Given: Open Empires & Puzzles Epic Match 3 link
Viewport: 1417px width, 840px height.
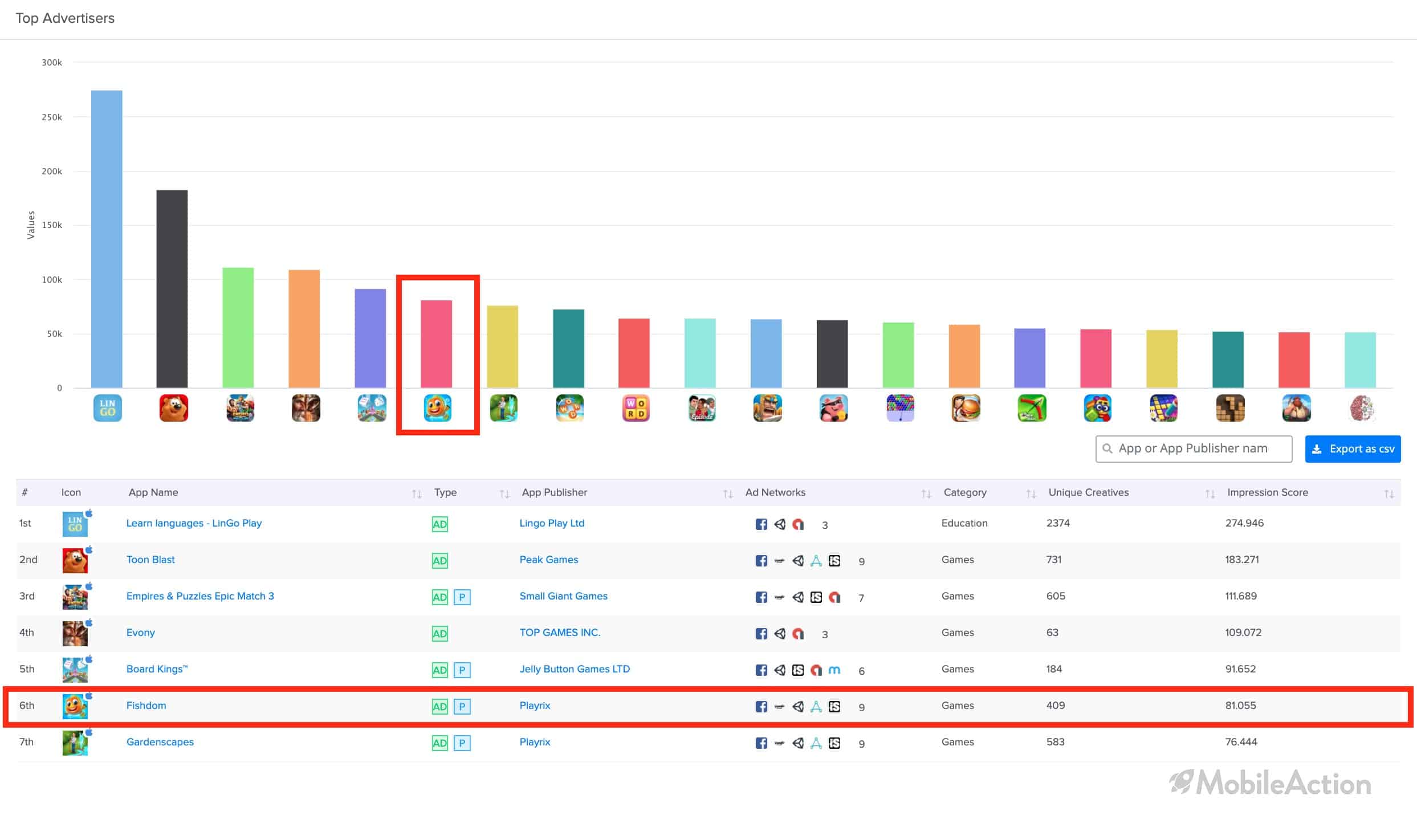Looking at the screenshot, I should tap(200, 596).
